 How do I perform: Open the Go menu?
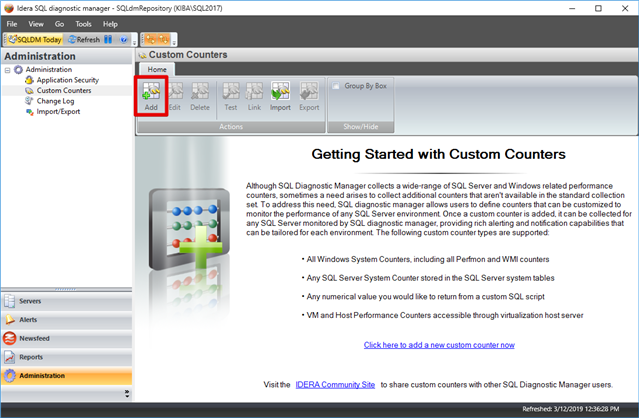tap(59, 24)
